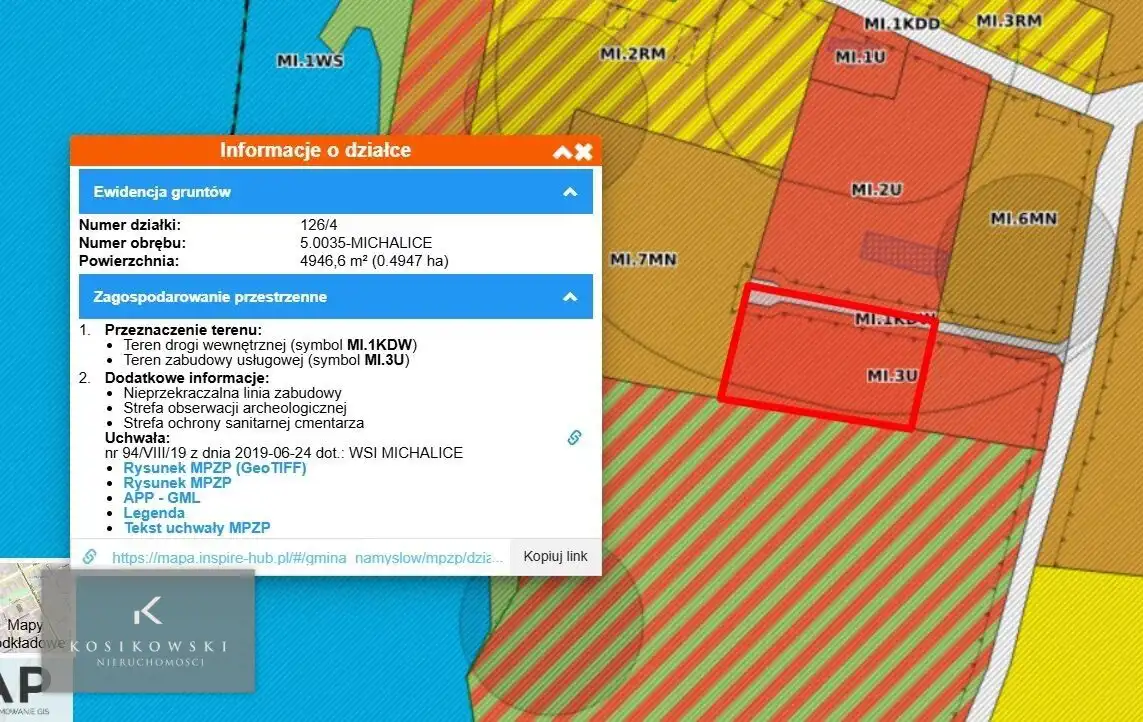Image resolution: width=1143 pixels, height=722 pixels.
Task: Close the Informacje o działce panel
Action: pos(584,152)
